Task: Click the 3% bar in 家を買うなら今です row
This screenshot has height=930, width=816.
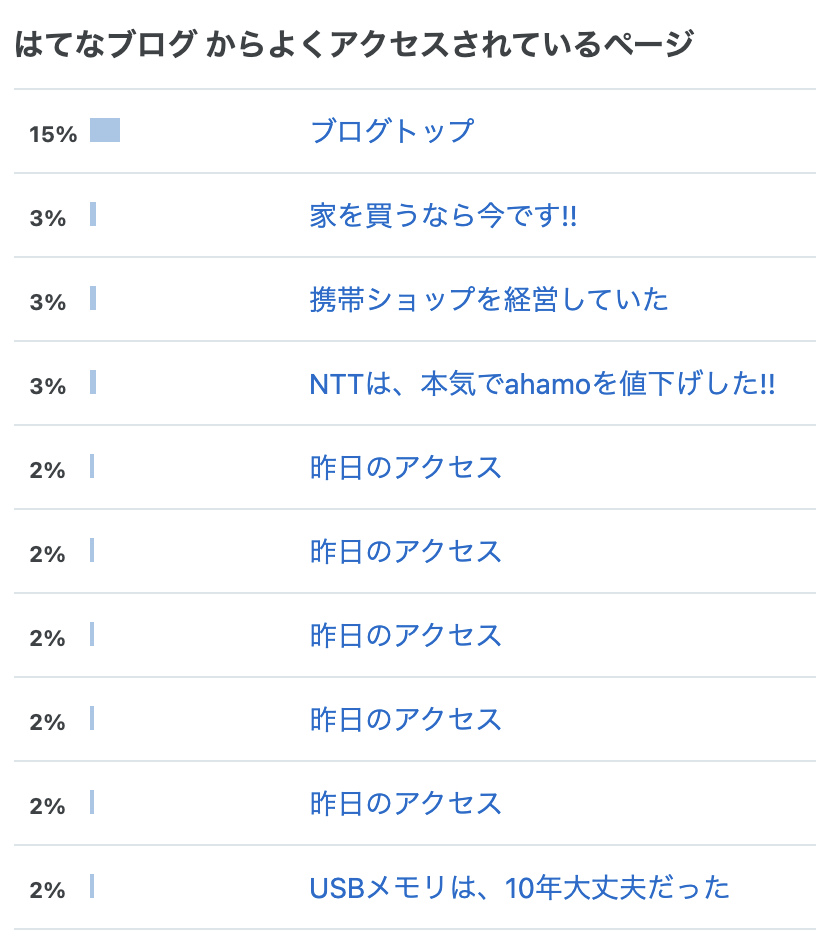Action: (x=93, y=214)
